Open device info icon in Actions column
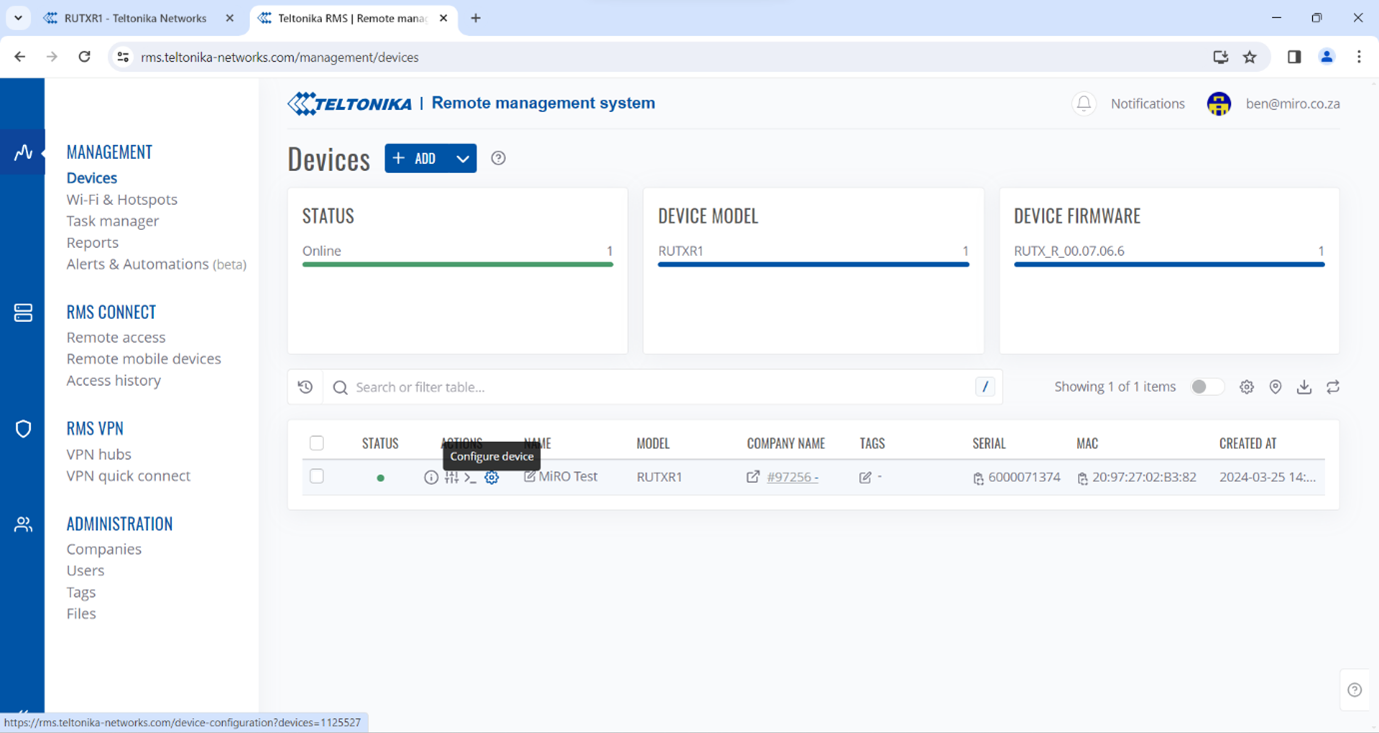Image resolution: width=1379 pixels, height=733 pixels. click(431, 478)
